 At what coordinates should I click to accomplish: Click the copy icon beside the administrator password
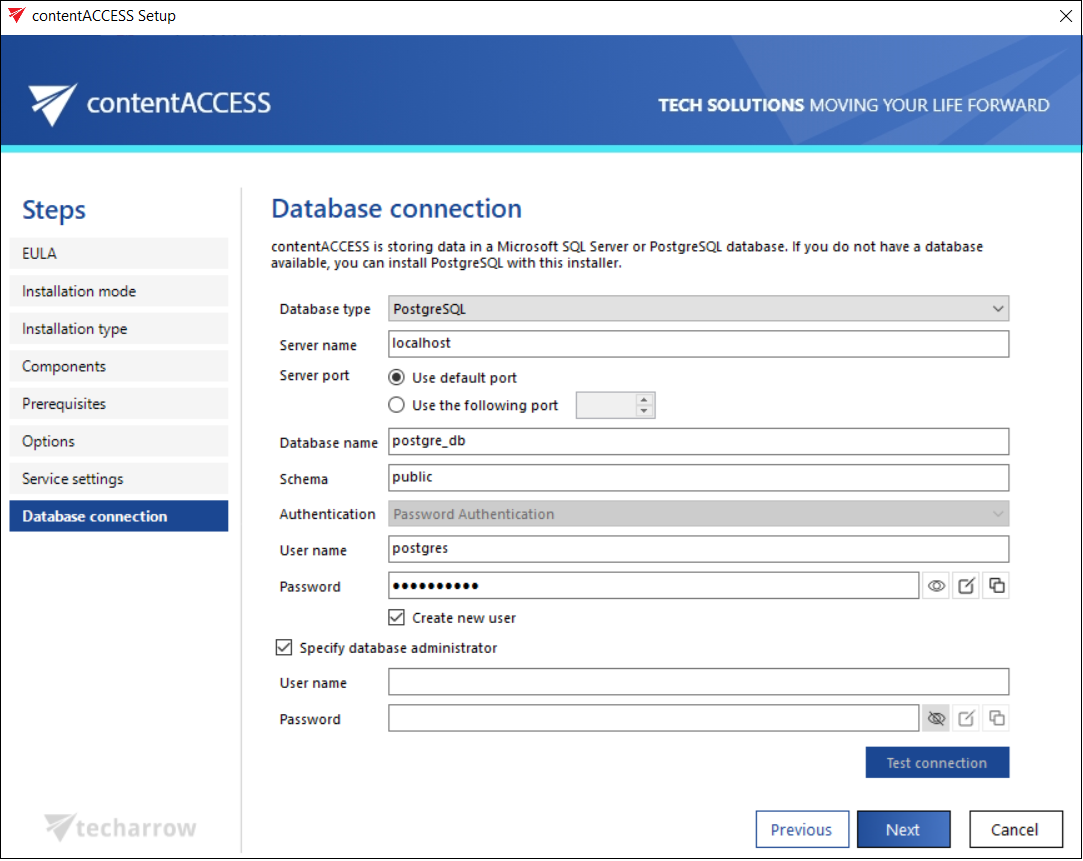996,718
